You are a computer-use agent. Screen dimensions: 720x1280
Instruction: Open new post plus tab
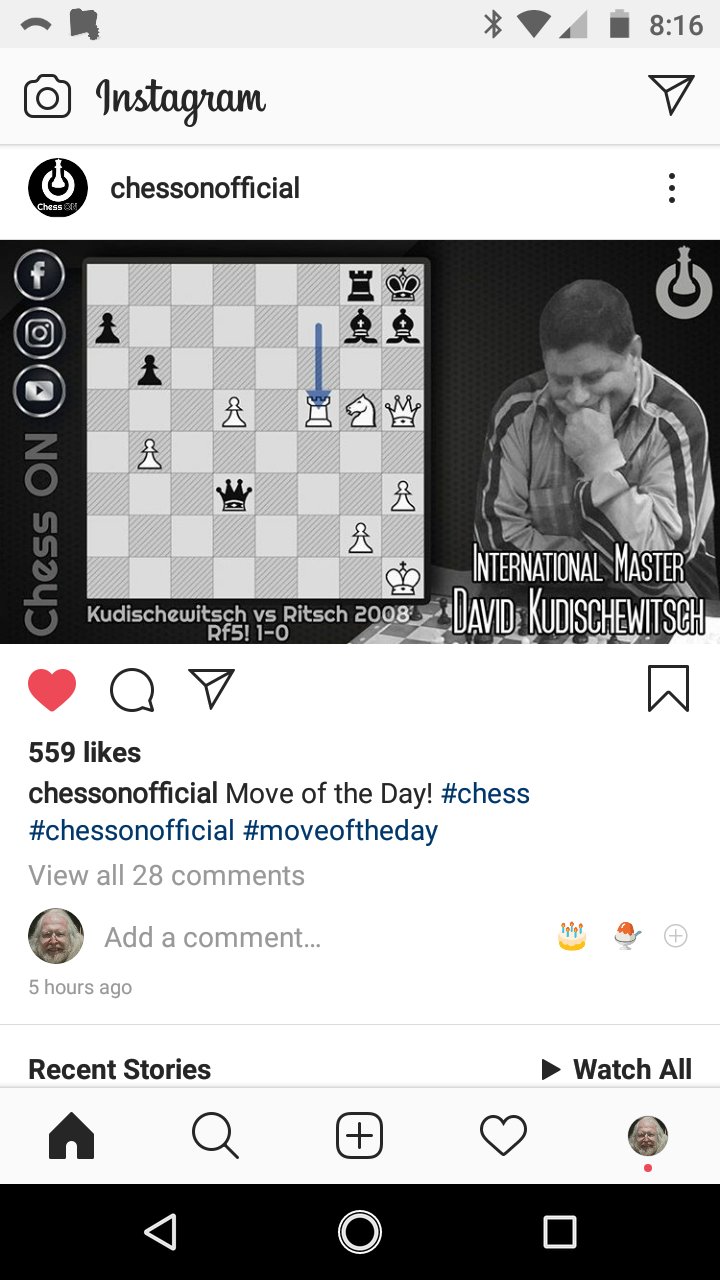tap(359, 1136)
